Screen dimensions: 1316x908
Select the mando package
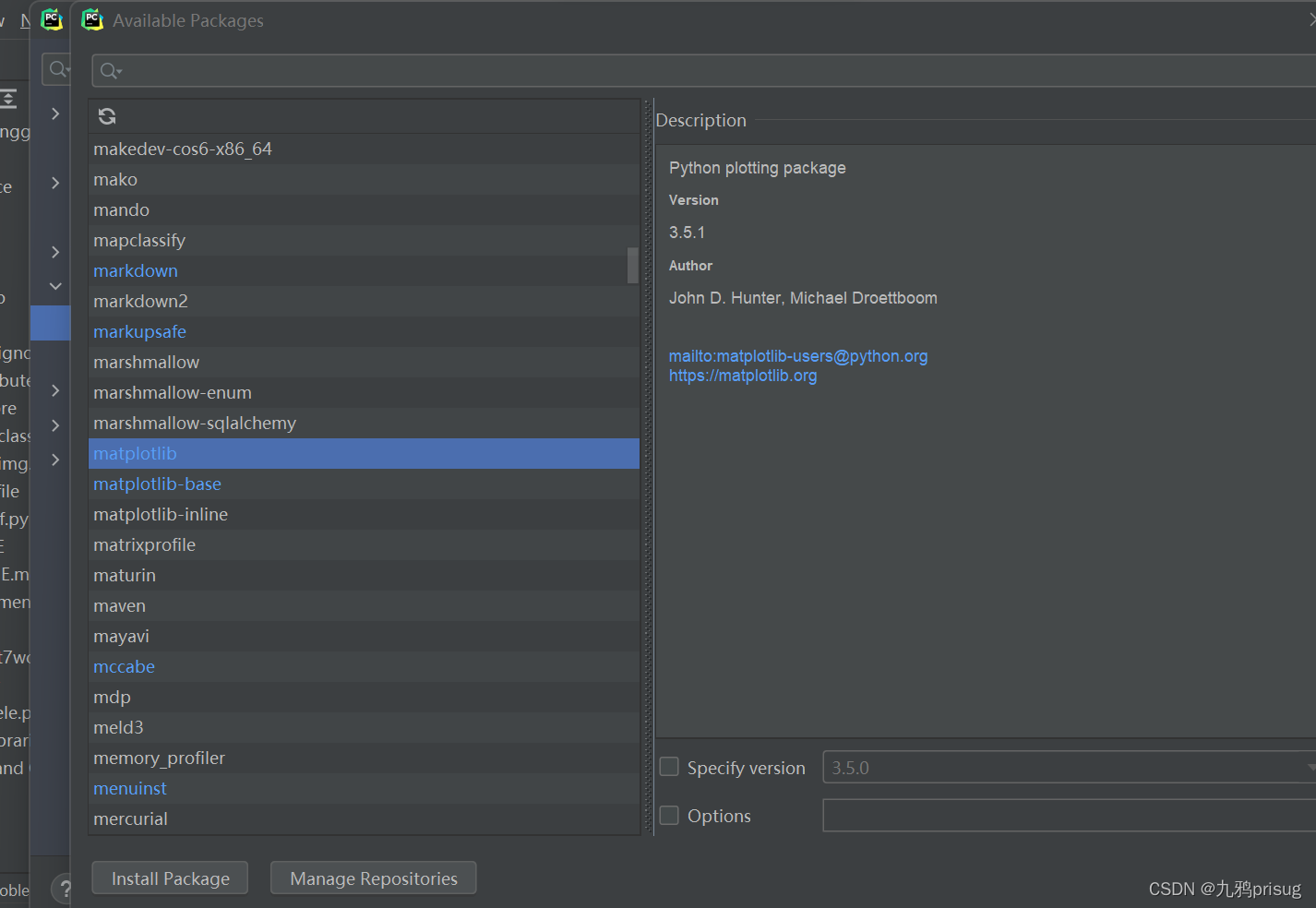365,209
